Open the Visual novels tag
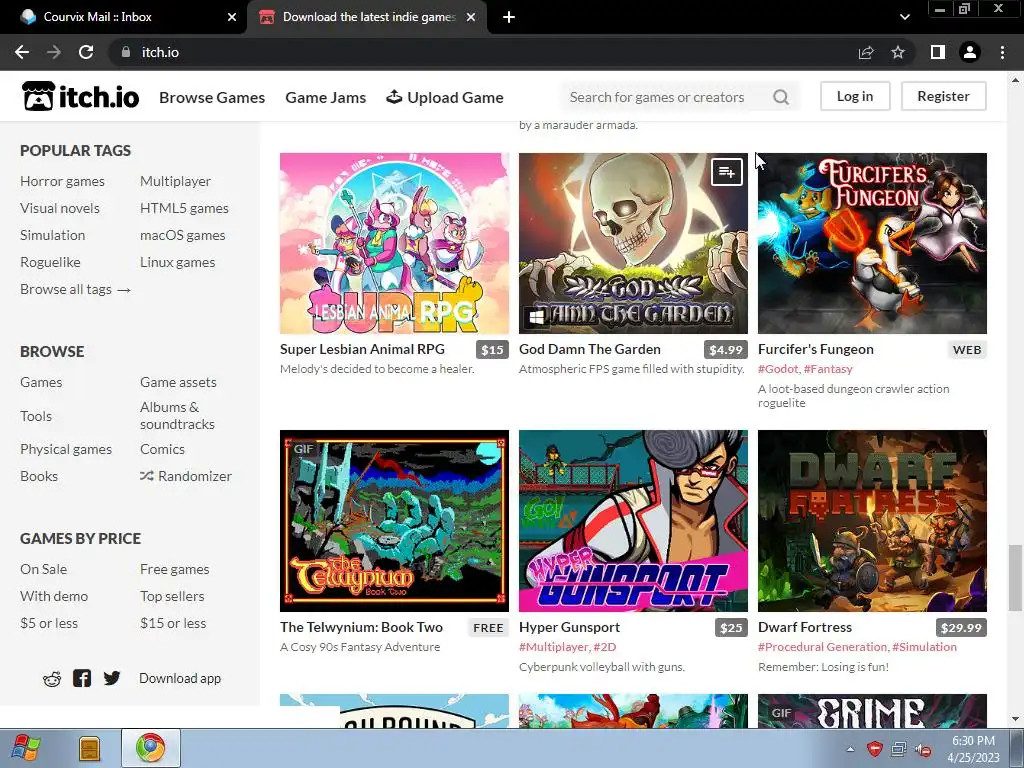This screenshot has width=1024, height=768. [59, 208]
